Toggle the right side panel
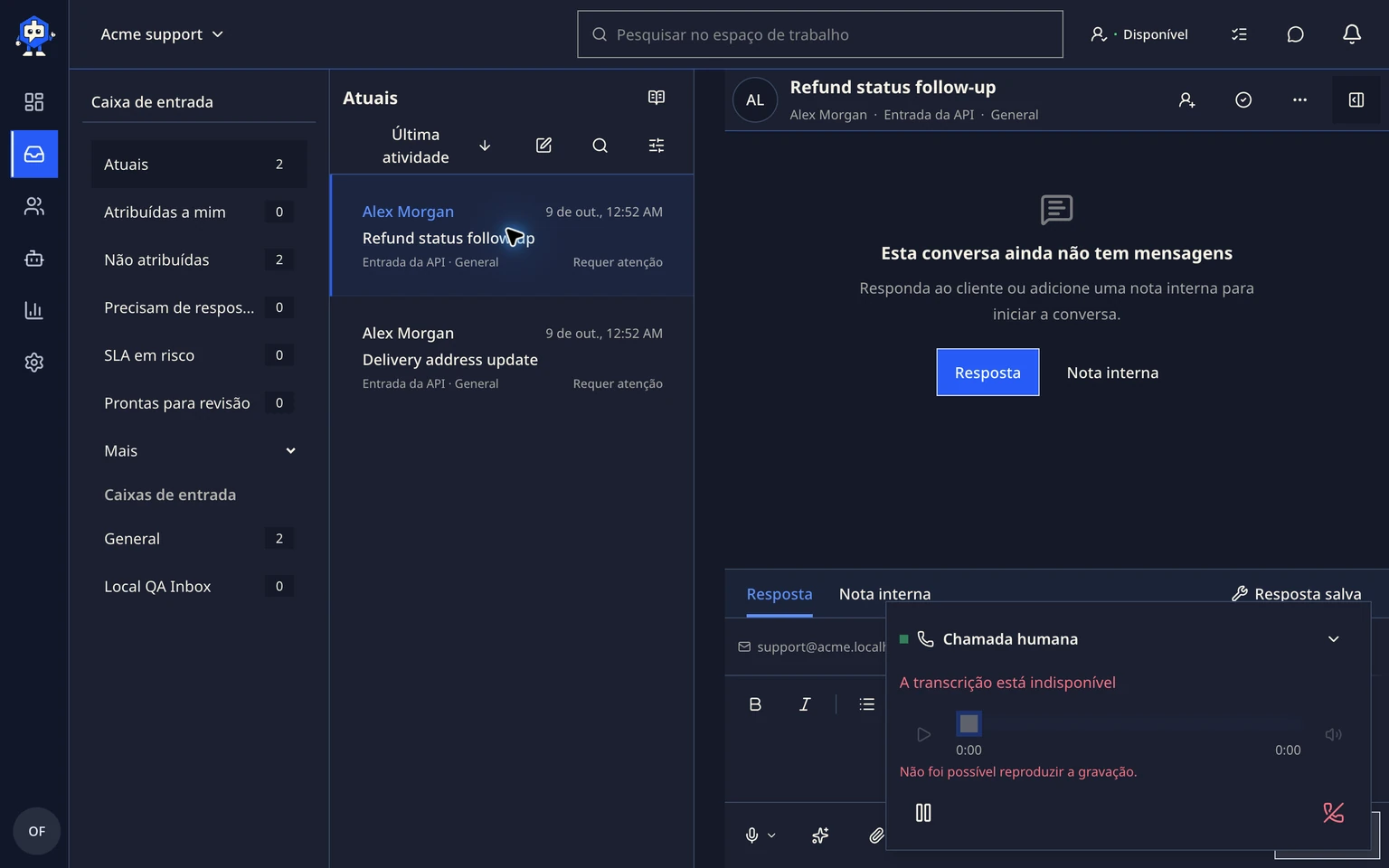 tap(1356, 100)
